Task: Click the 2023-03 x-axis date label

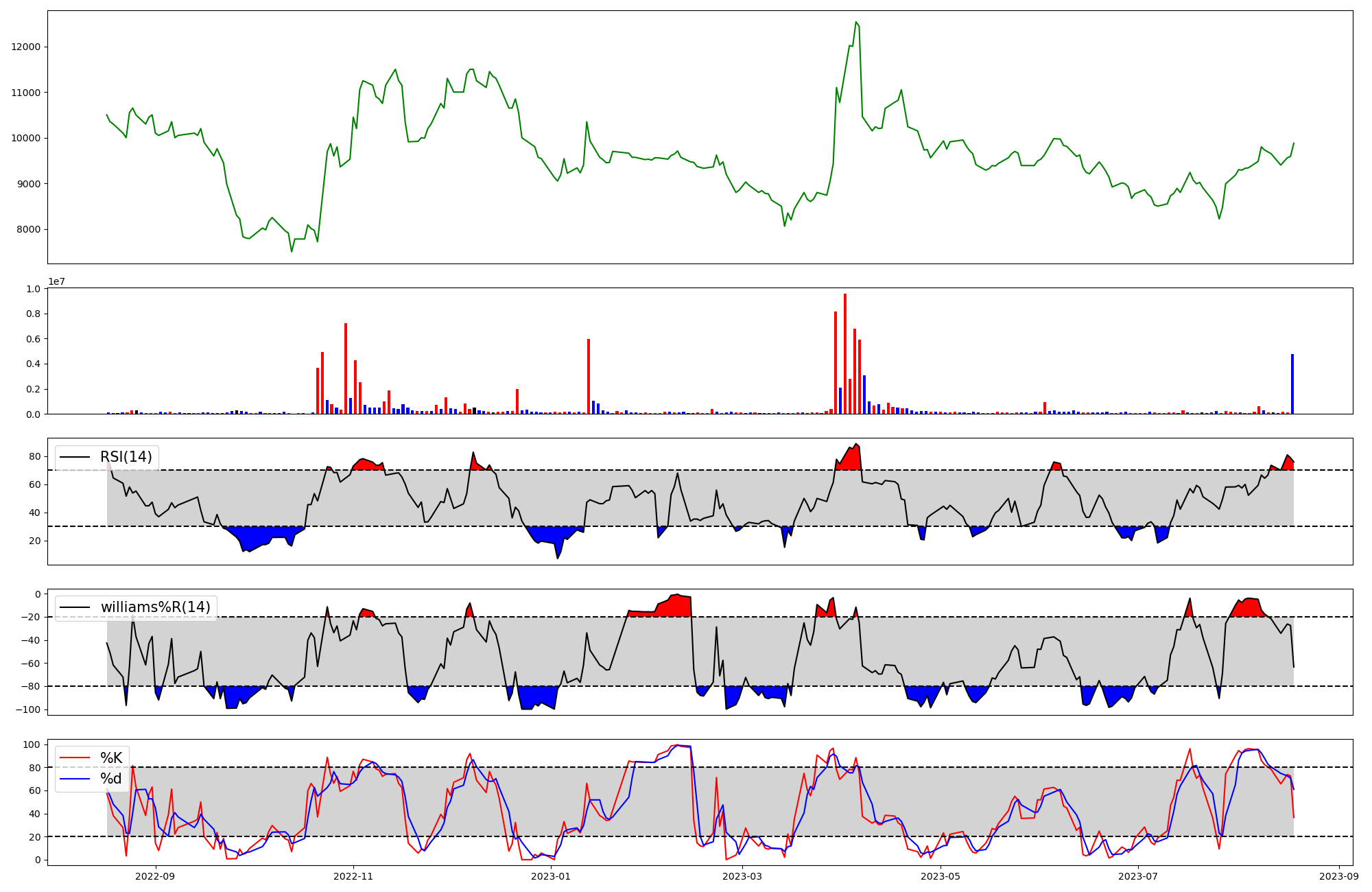Action: tap(742, 876)
